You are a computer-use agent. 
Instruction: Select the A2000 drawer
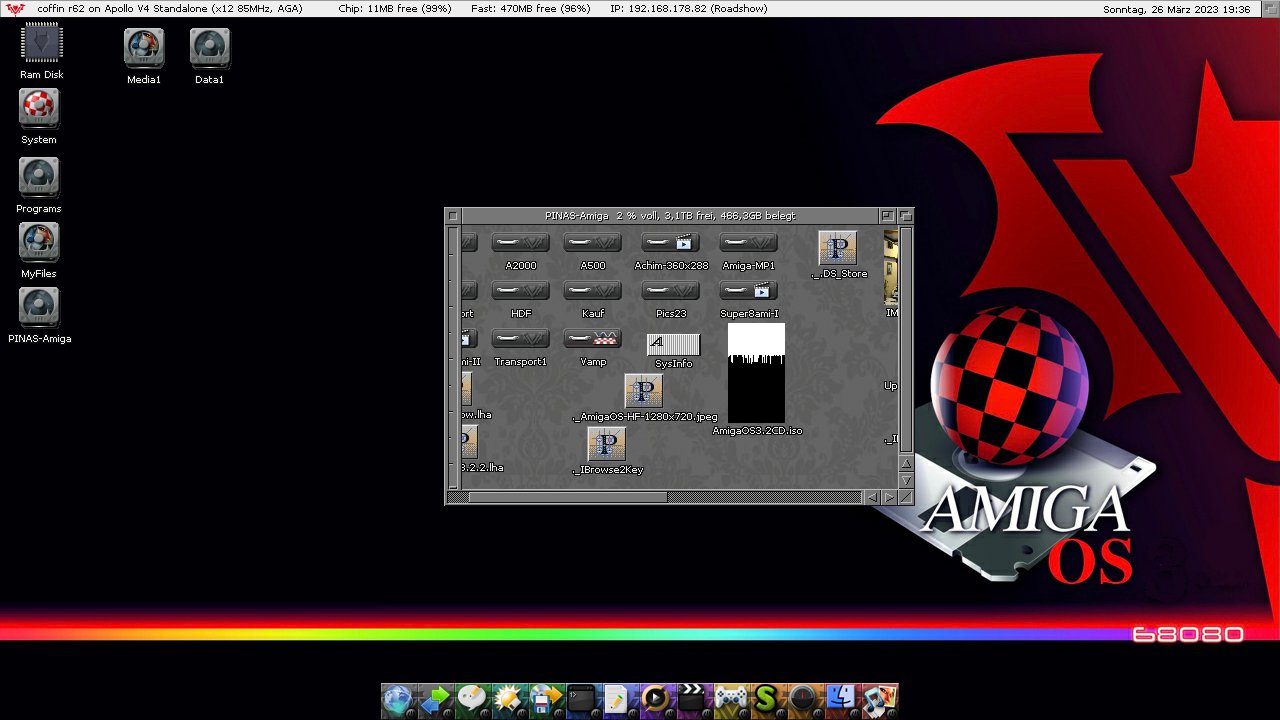[x=520, y=243]
